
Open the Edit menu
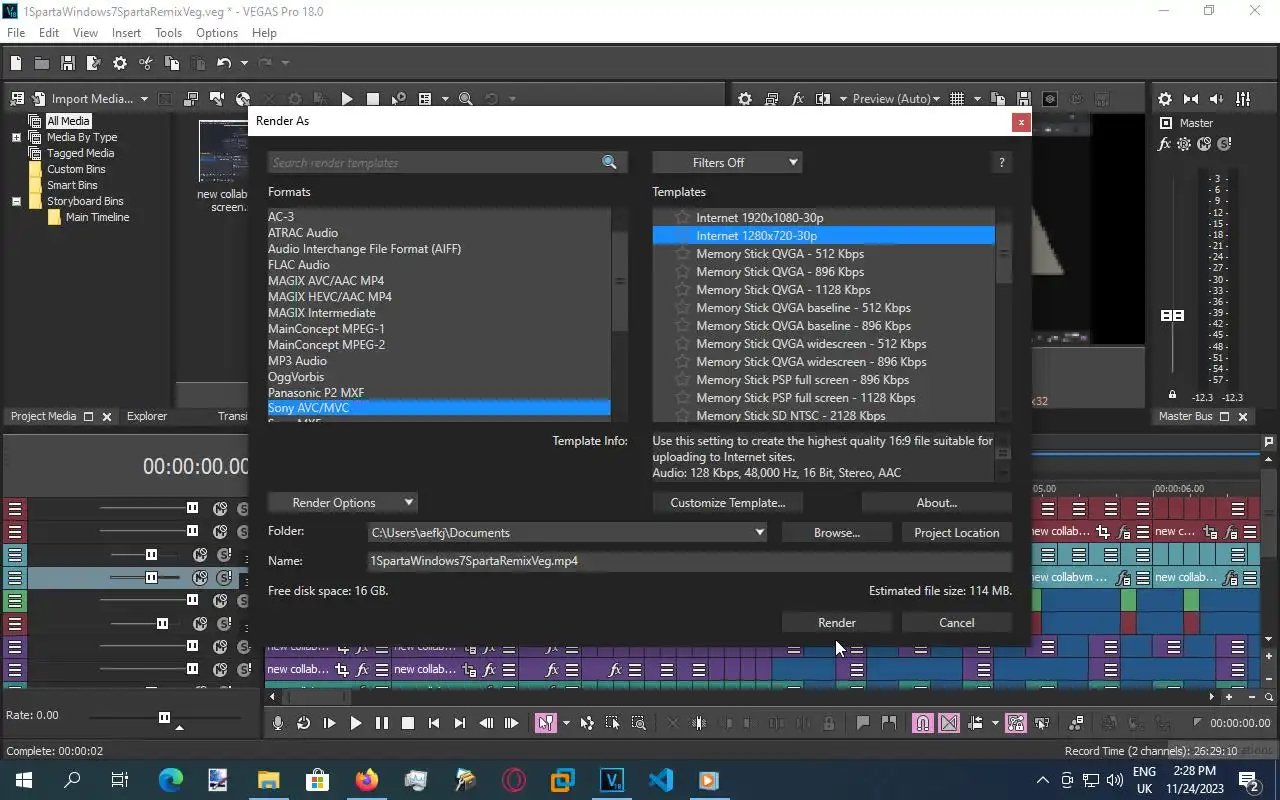tap(49, 33)
